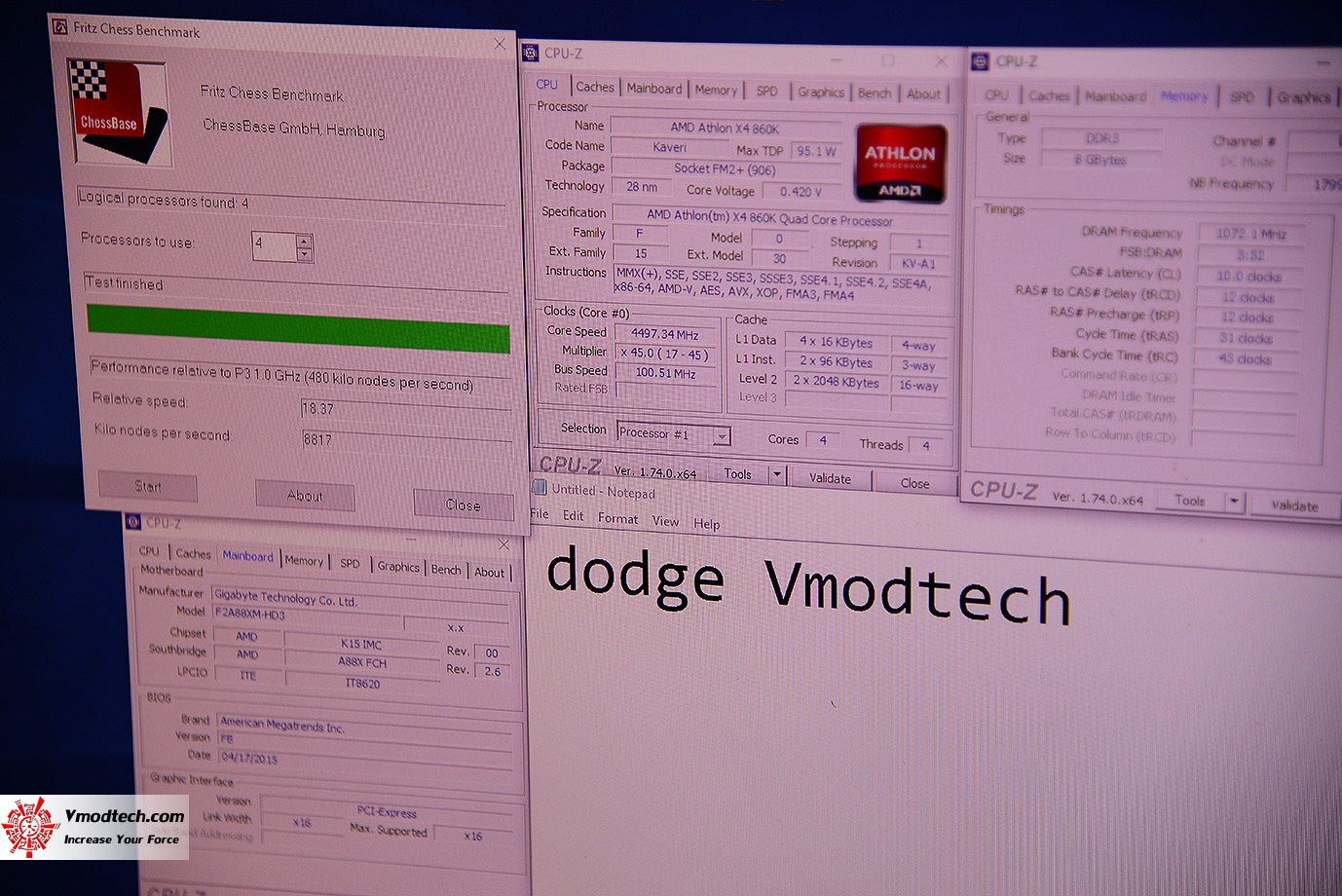Open the Notepad View menu

[665, 521]
